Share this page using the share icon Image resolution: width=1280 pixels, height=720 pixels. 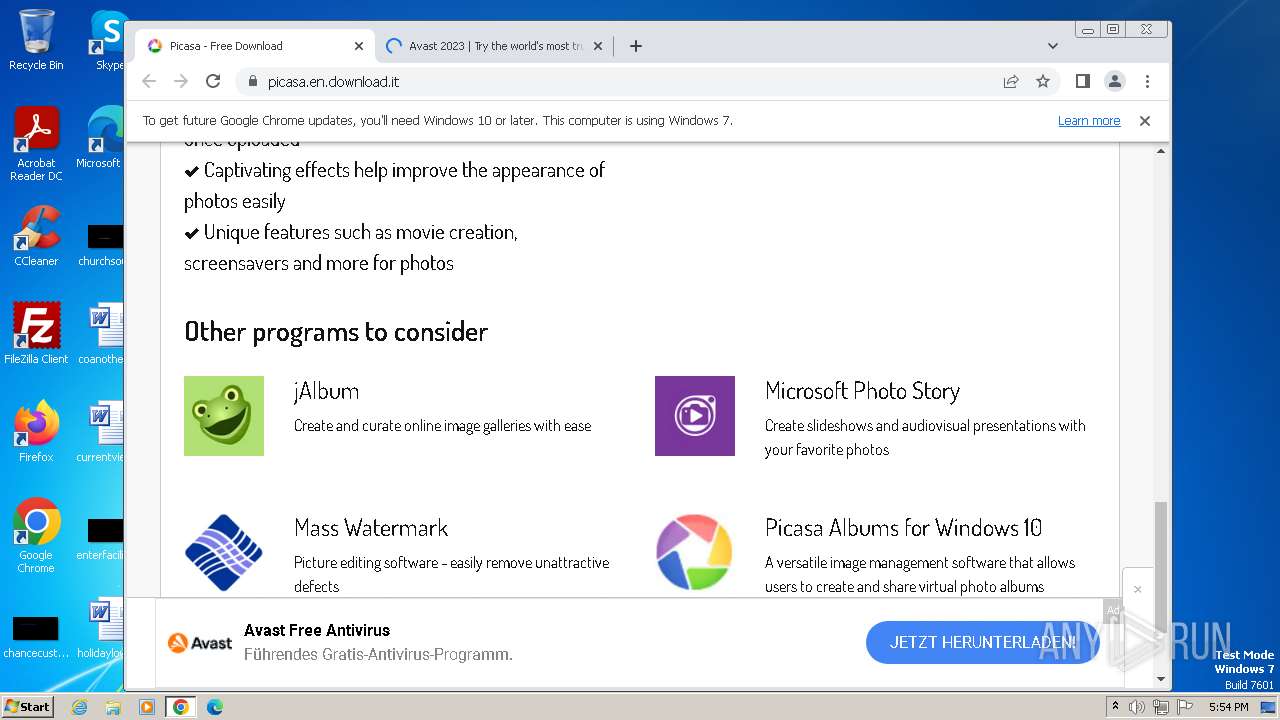(x=1011, y=81)
